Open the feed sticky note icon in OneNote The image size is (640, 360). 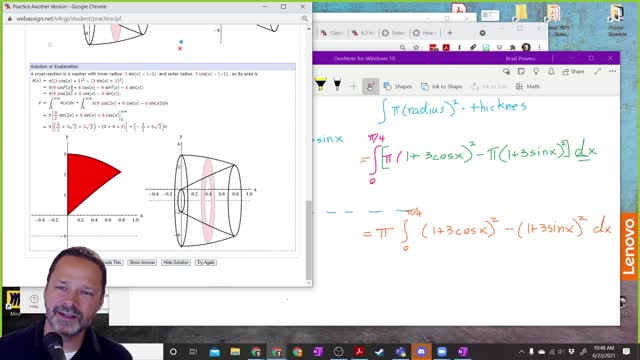pos(521,71)
